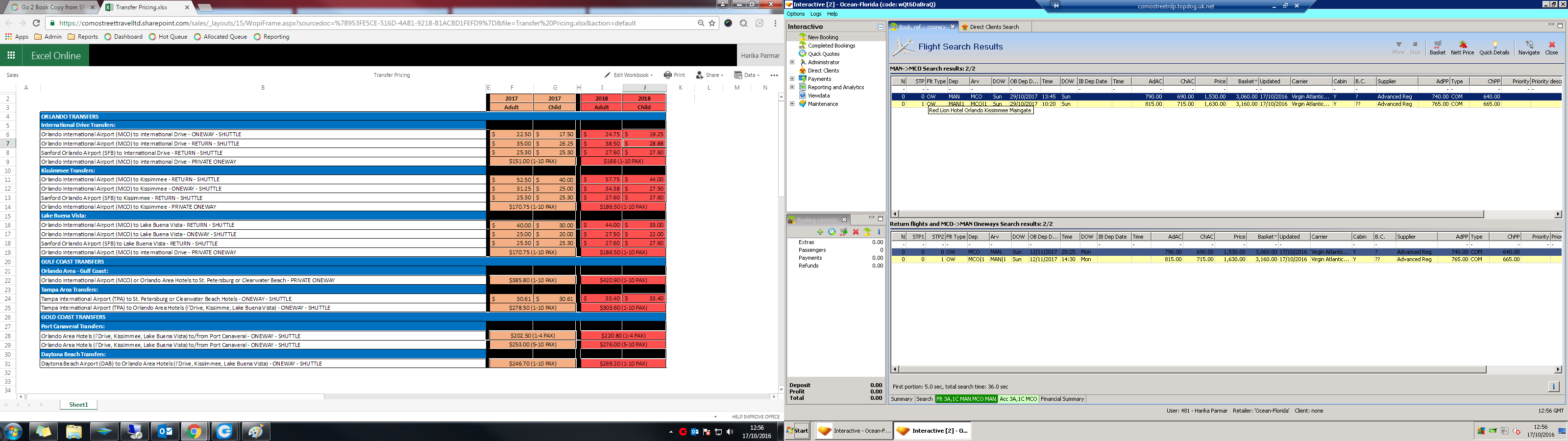Select the Sheet1 worksheet tab
Image resolution: width=1568 pixels, height=441 pixels.
tap(78, 404)
